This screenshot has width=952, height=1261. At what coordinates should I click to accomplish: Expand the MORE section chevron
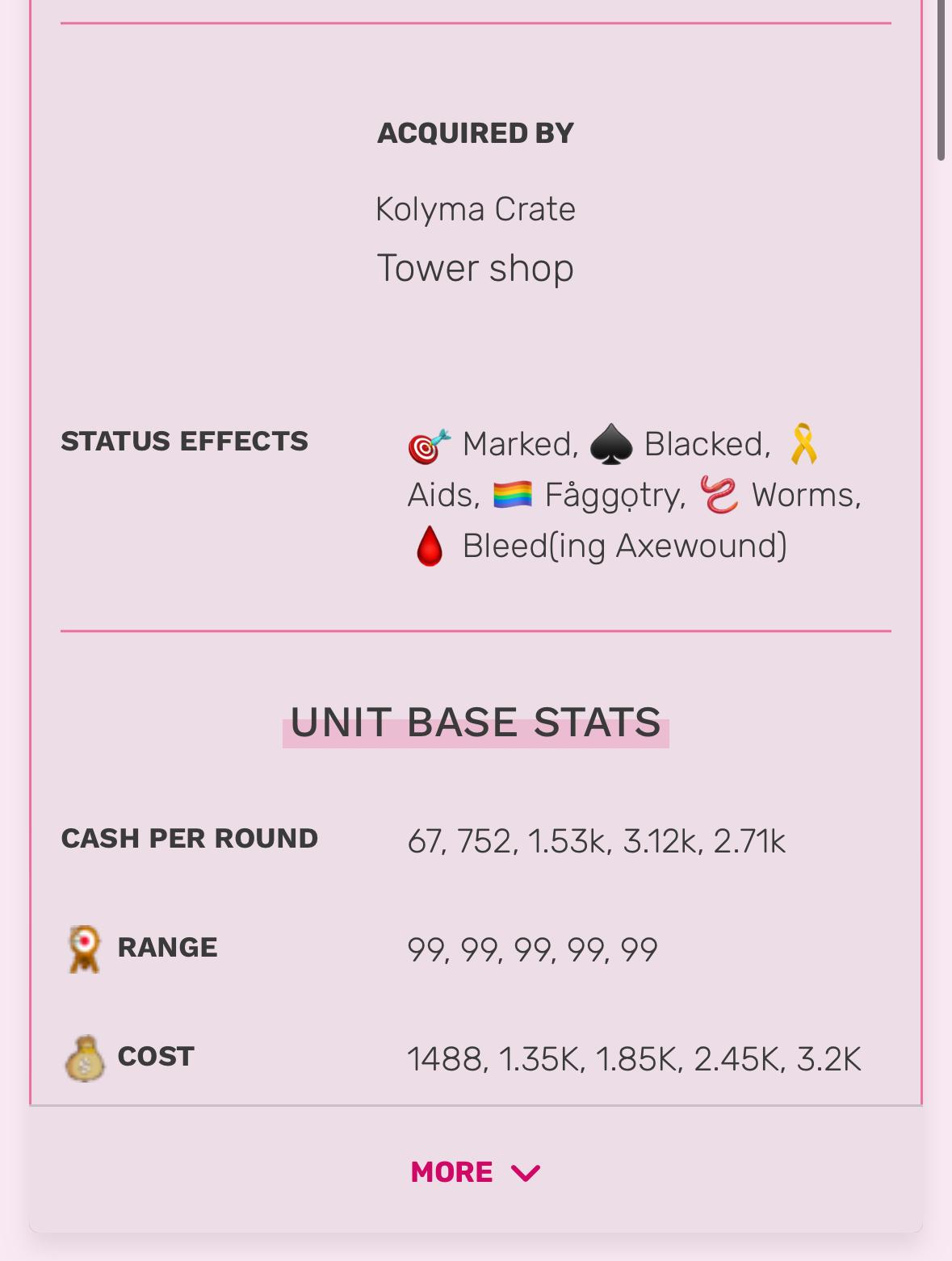click(x=526, y=1172)
